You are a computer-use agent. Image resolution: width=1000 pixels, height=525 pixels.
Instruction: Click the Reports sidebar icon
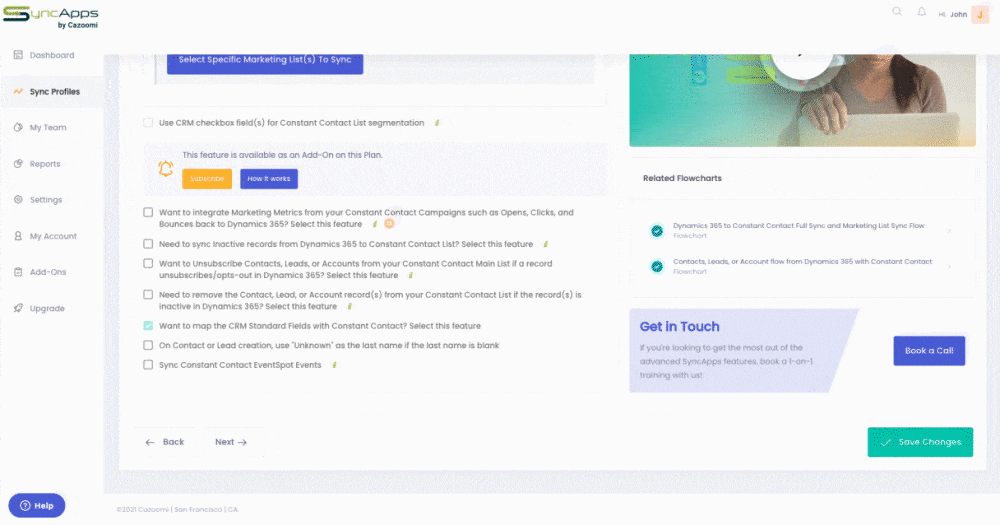coord(18,163)
